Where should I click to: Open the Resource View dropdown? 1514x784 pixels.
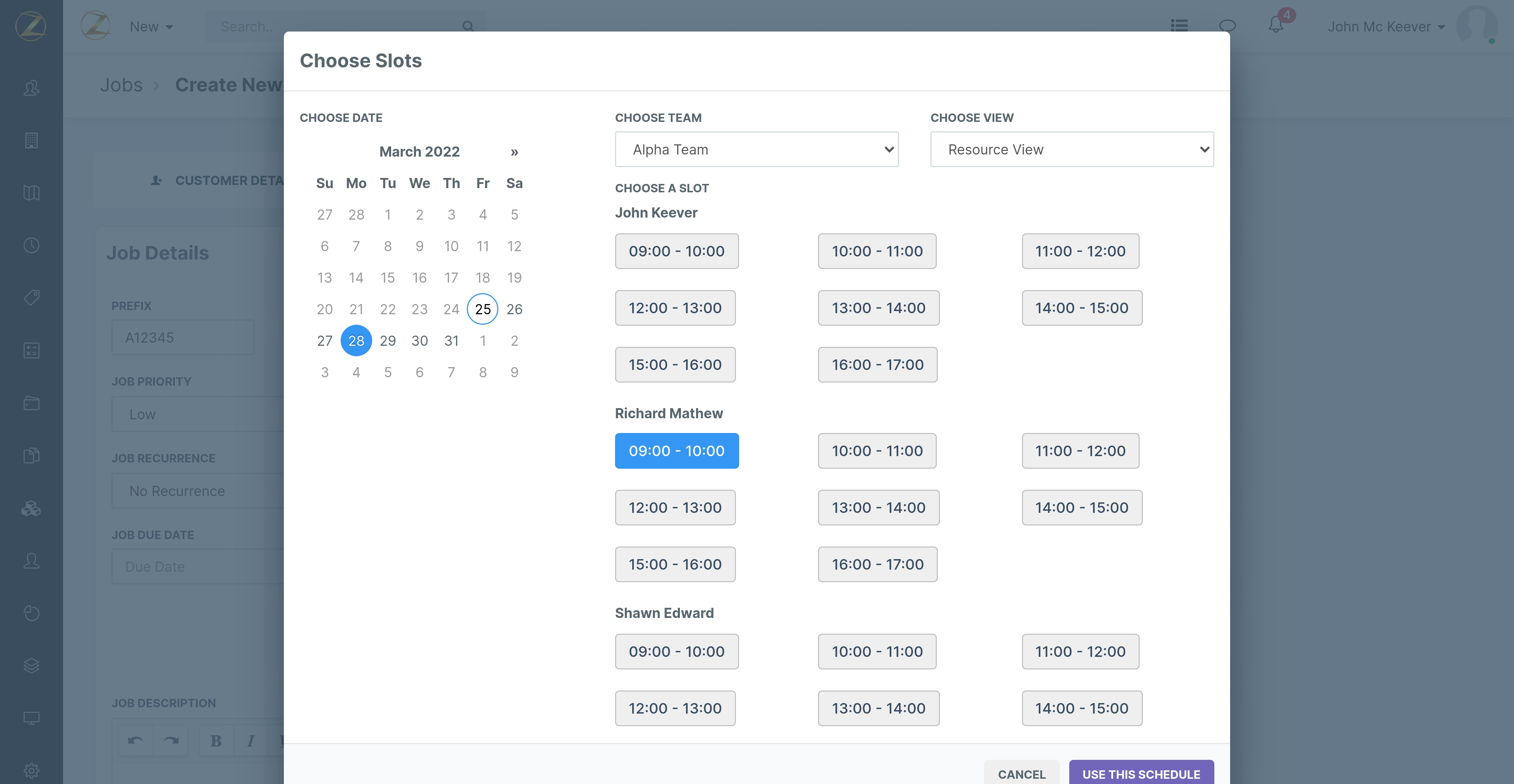(1071, 149)
